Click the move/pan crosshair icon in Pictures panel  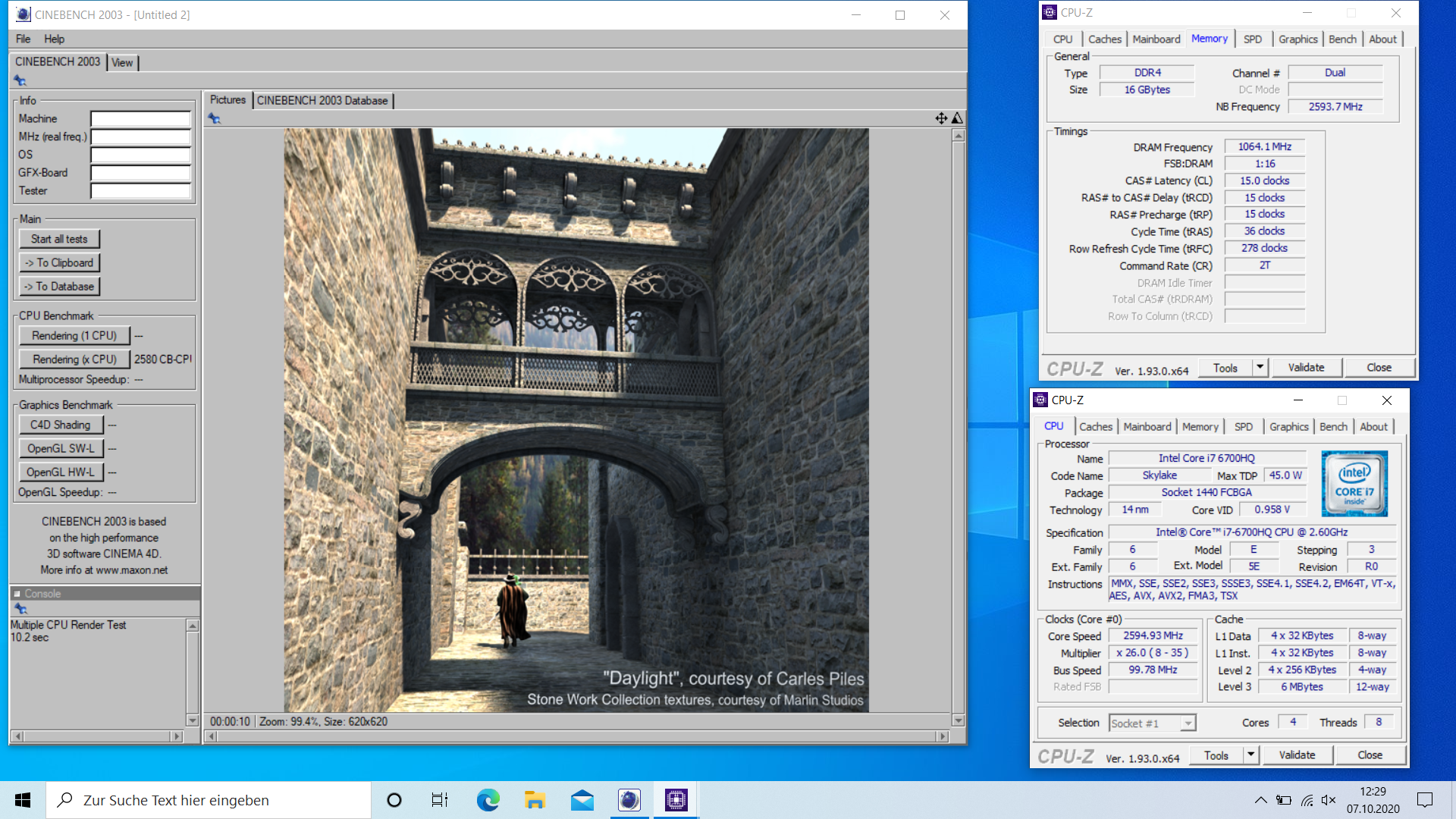click(941, 118)
